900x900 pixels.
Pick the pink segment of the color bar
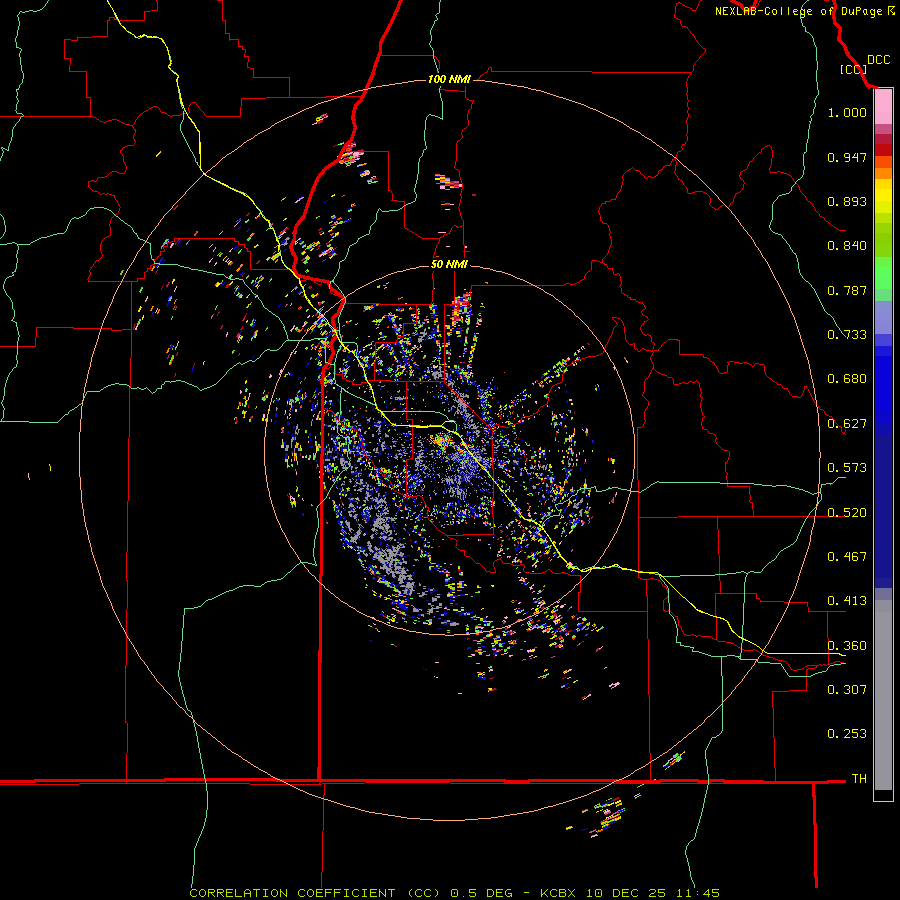[883, 107]
